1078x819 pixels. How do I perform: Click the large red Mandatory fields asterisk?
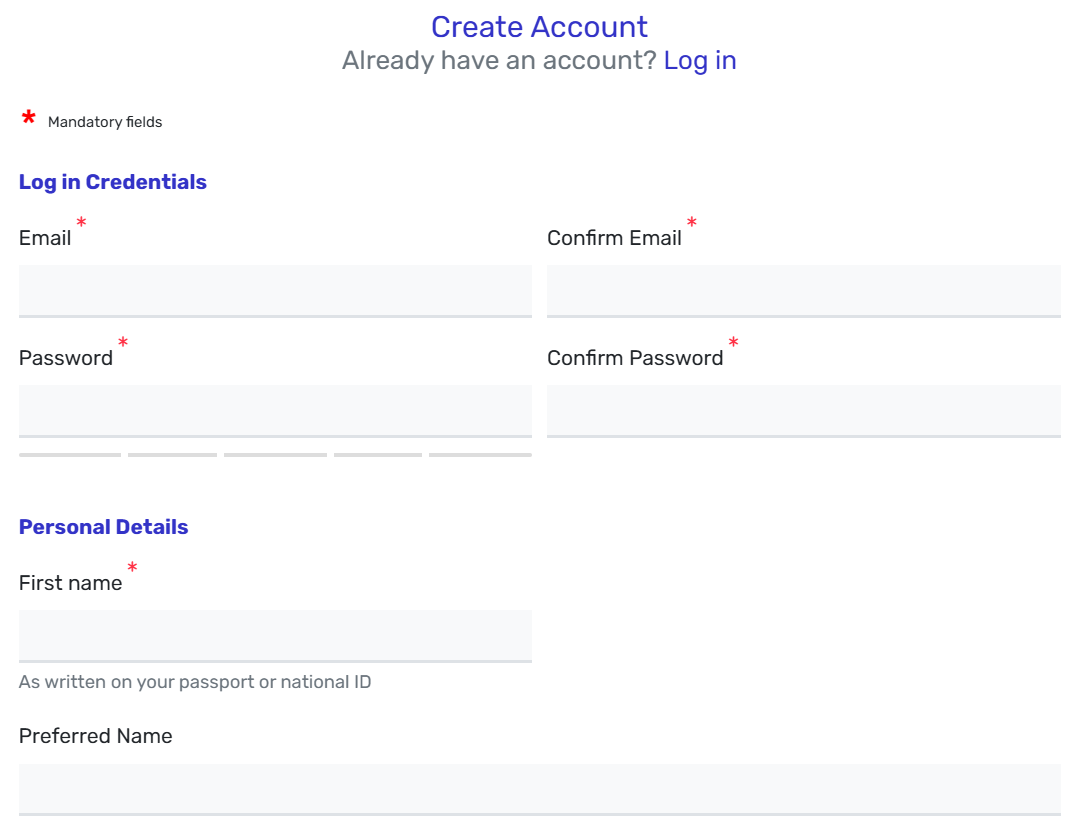(28, 117)
